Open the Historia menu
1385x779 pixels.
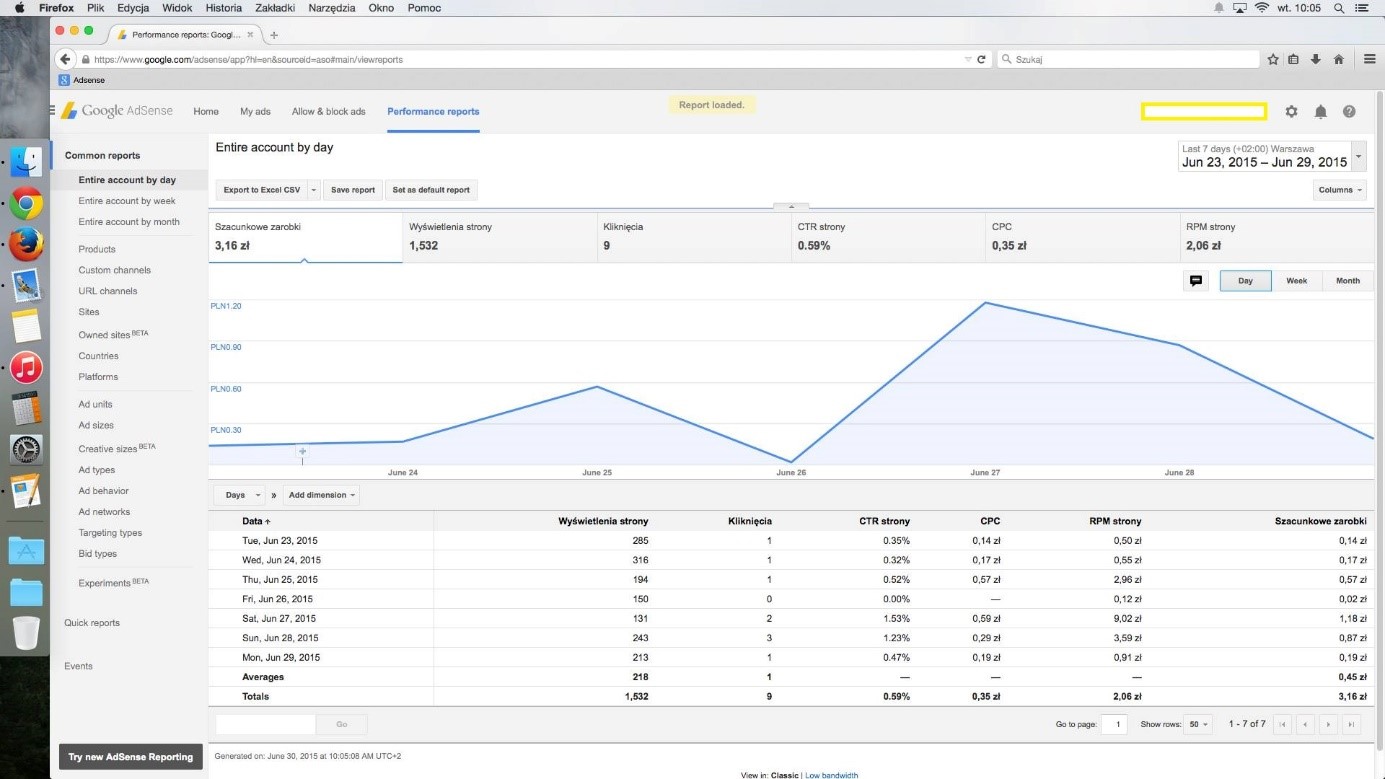pyautogui.click(x=223, y=8)
